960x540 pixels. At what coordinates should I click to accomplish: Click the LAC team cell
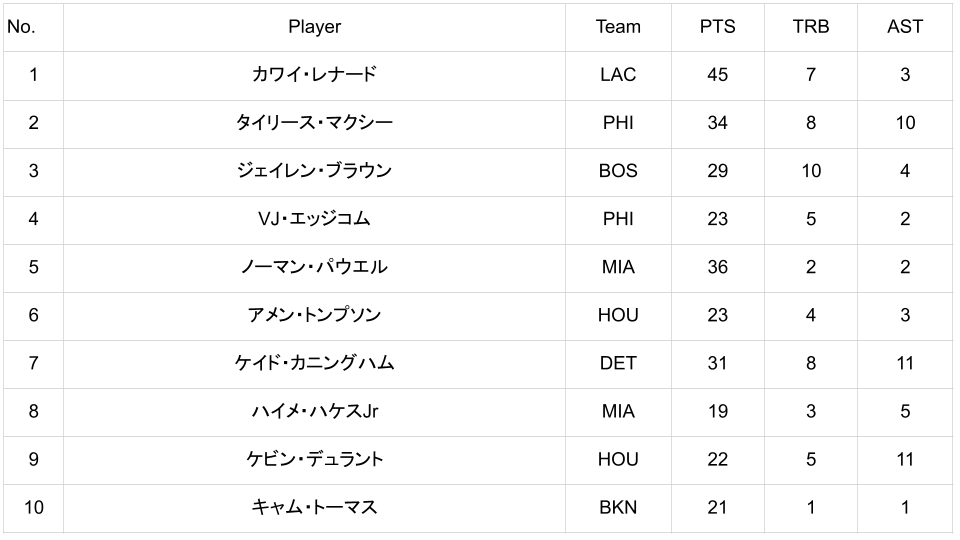tap(618, 75)
